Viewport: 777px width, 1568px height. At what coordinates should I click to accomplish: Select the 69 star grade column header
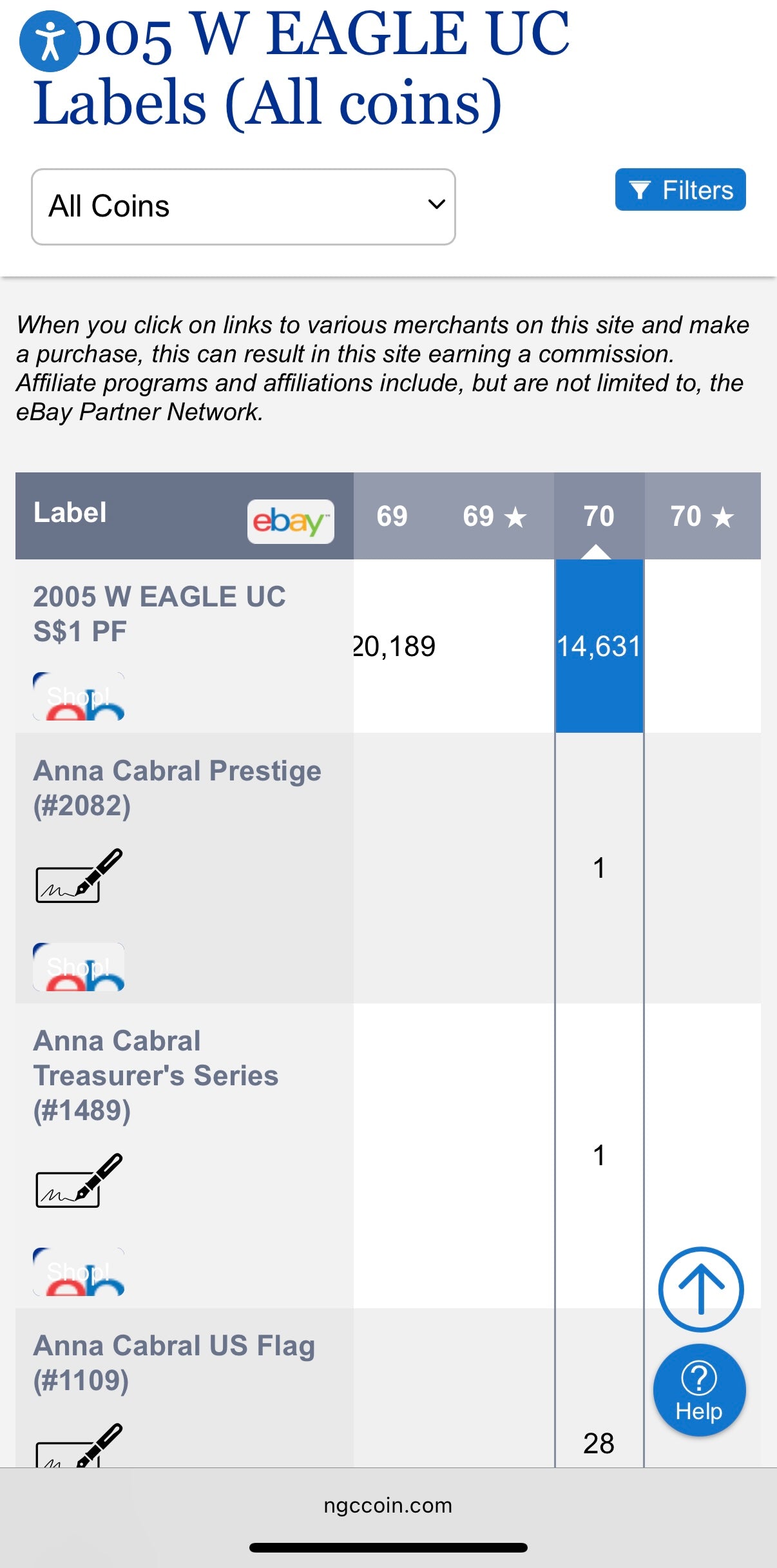[x=494, y=516]
